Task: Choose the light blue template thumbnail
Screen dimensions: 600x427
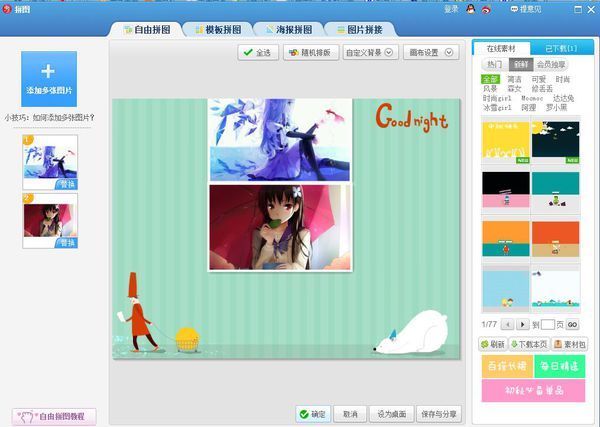Action: pyautogui.click(x=505, y=289)
